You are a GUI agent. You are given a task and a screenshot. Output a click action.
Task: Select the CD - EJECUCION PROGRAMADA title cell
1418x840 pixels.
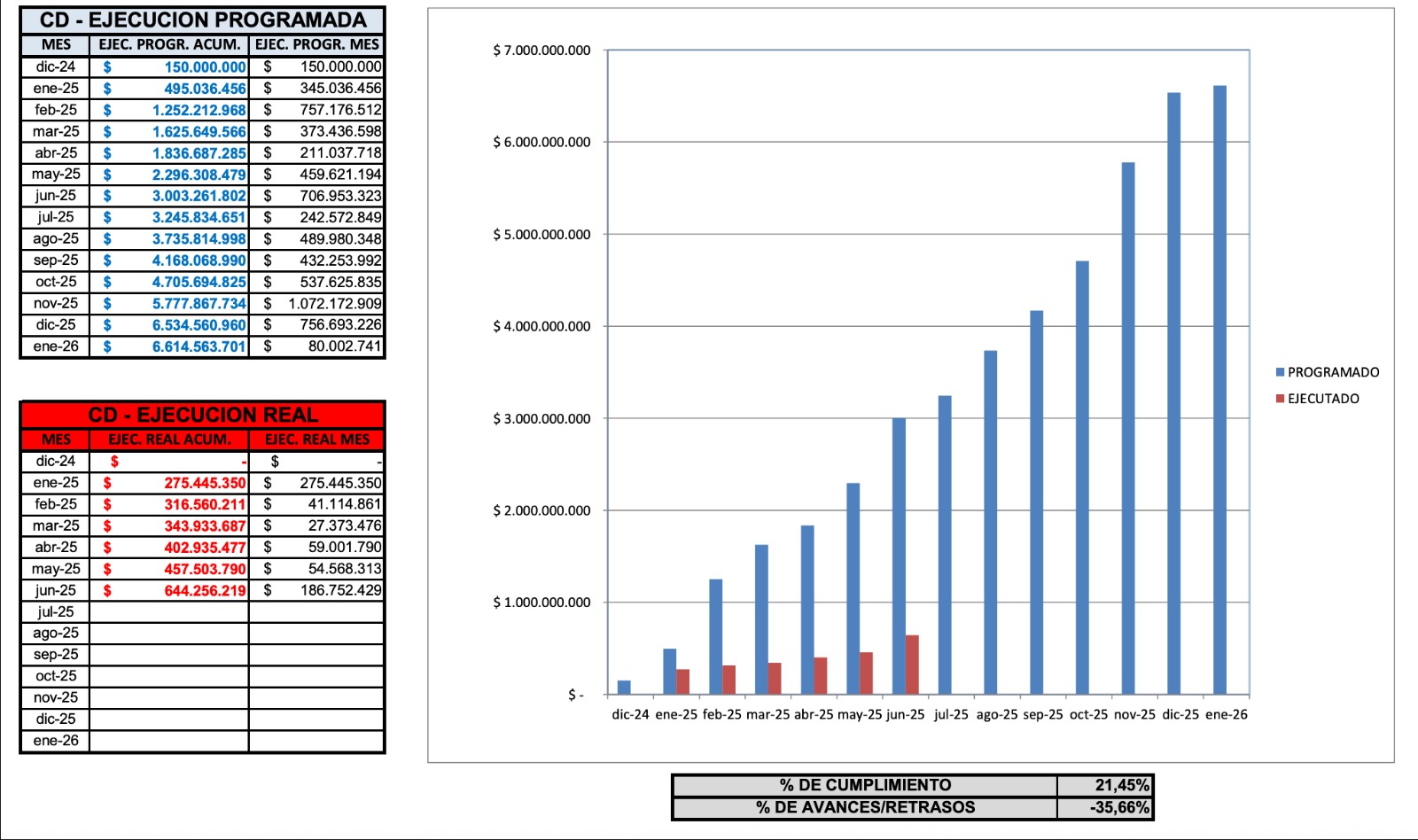coord(203,20)
